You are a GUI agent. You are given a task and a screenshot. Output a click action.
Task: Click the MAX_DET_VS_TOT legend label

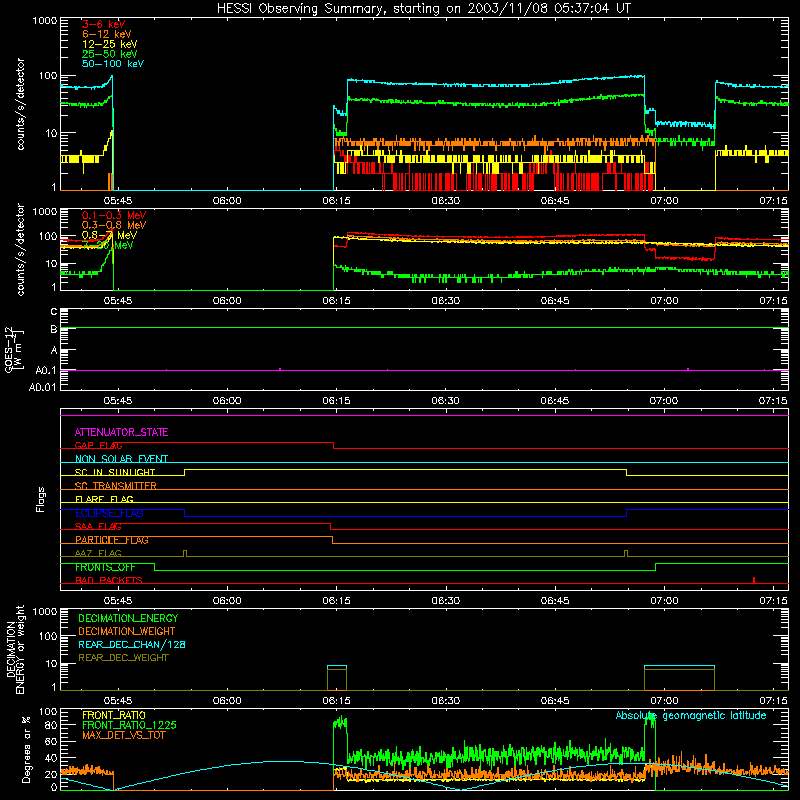(123, 735)
